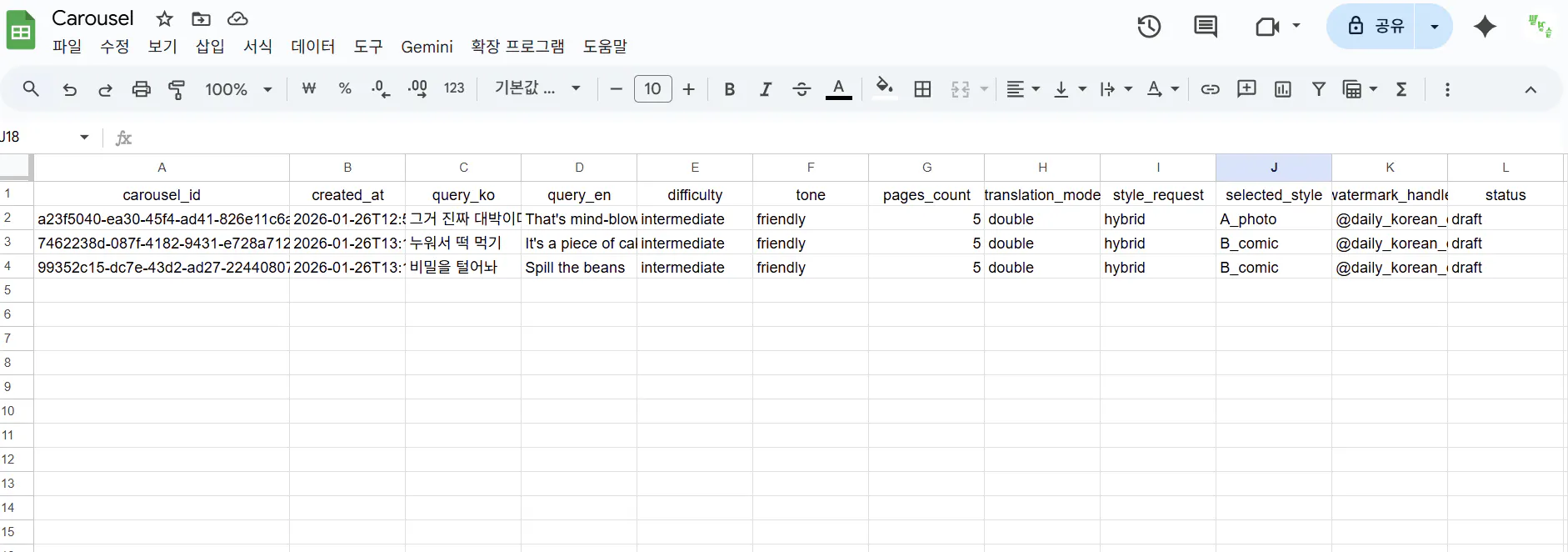Toggle strikethrough formatting
Image resolution: width=1568 pixels, height=552 pixels.
[x=801, y=89]
